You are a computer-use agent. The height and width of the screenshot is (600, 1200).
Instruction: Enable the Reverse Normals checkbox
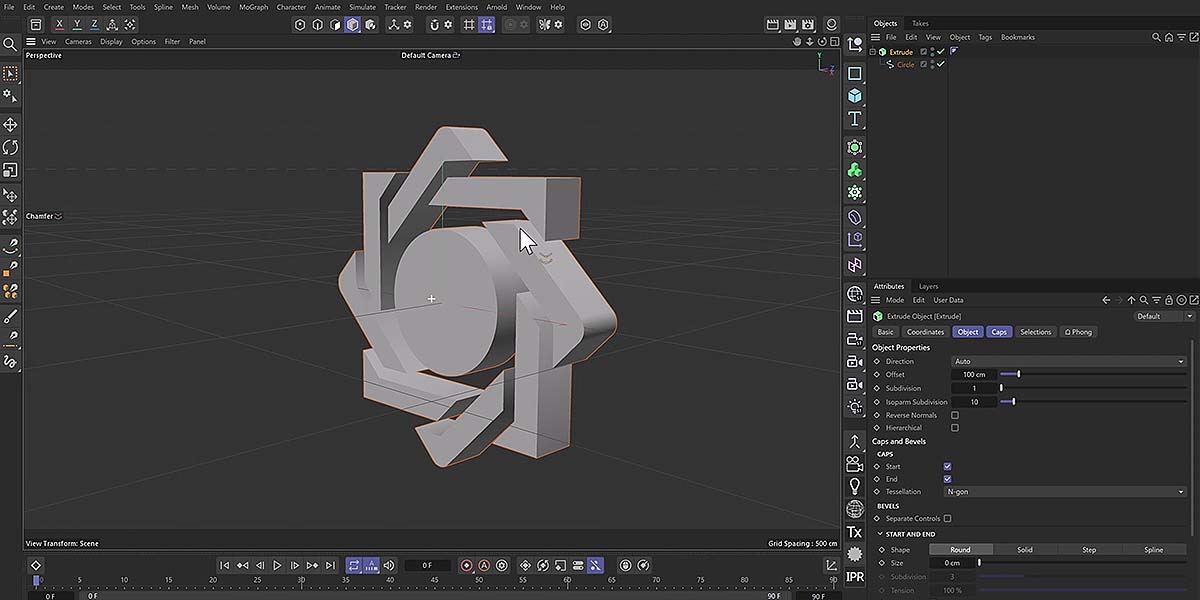click(955, 415)
